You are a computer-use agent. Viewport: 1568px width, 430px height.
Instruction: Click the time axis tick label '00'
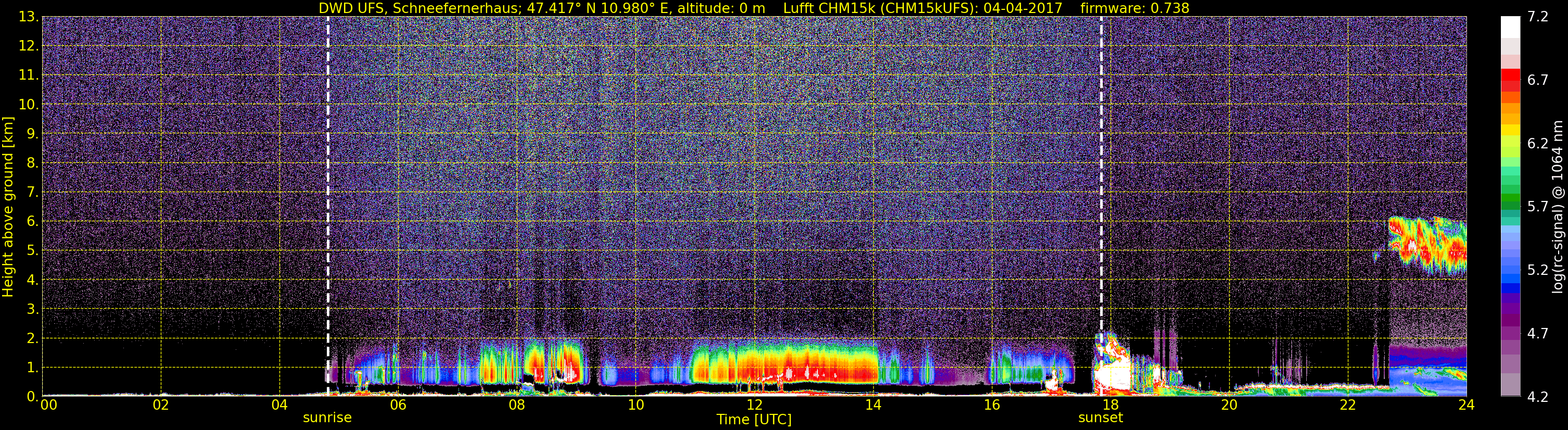pyautogui.click(x=49, y=405)
